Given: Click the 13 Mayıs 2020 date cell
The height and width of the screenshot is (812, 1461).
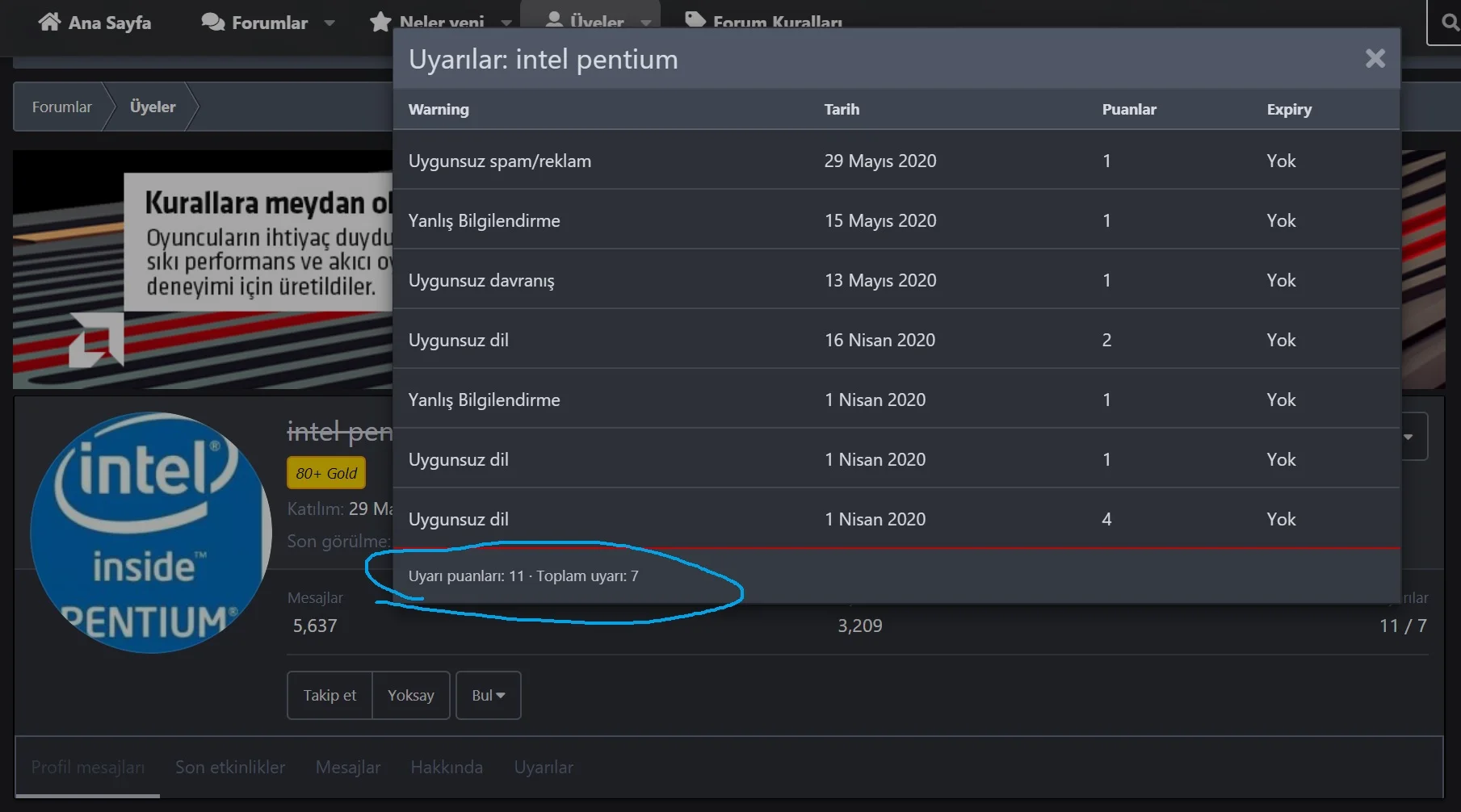Looking at the screenshot, I should 880,280.
